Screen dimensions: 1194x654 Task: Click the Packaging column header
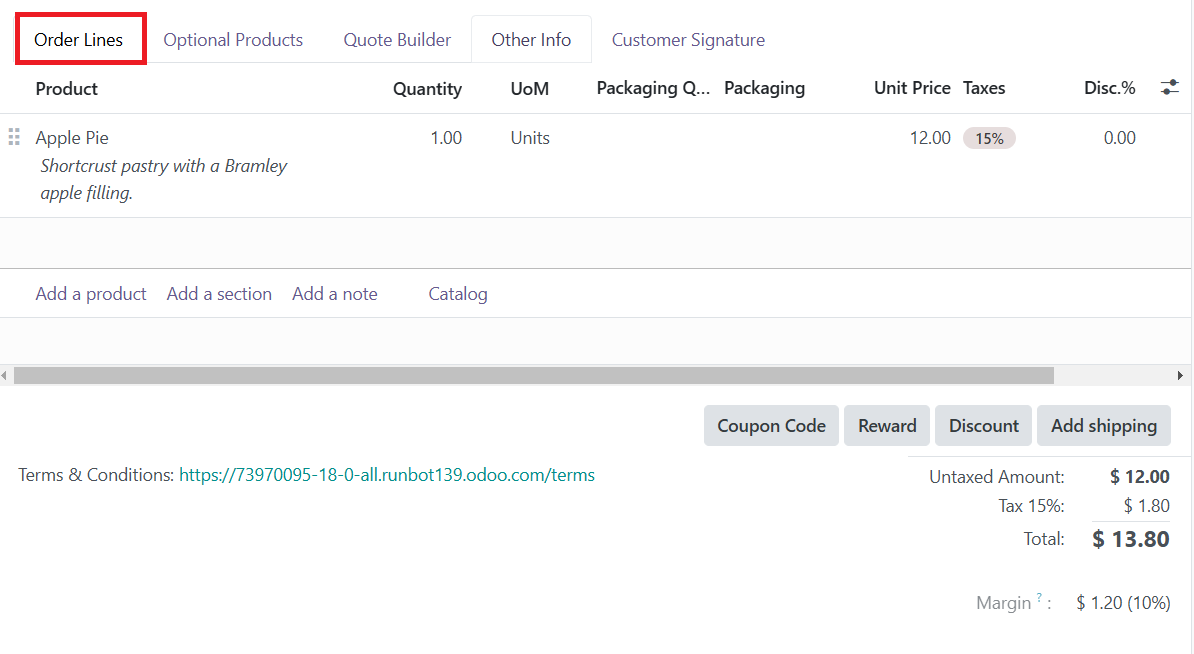pyautogui.click(x=764, y=88)
